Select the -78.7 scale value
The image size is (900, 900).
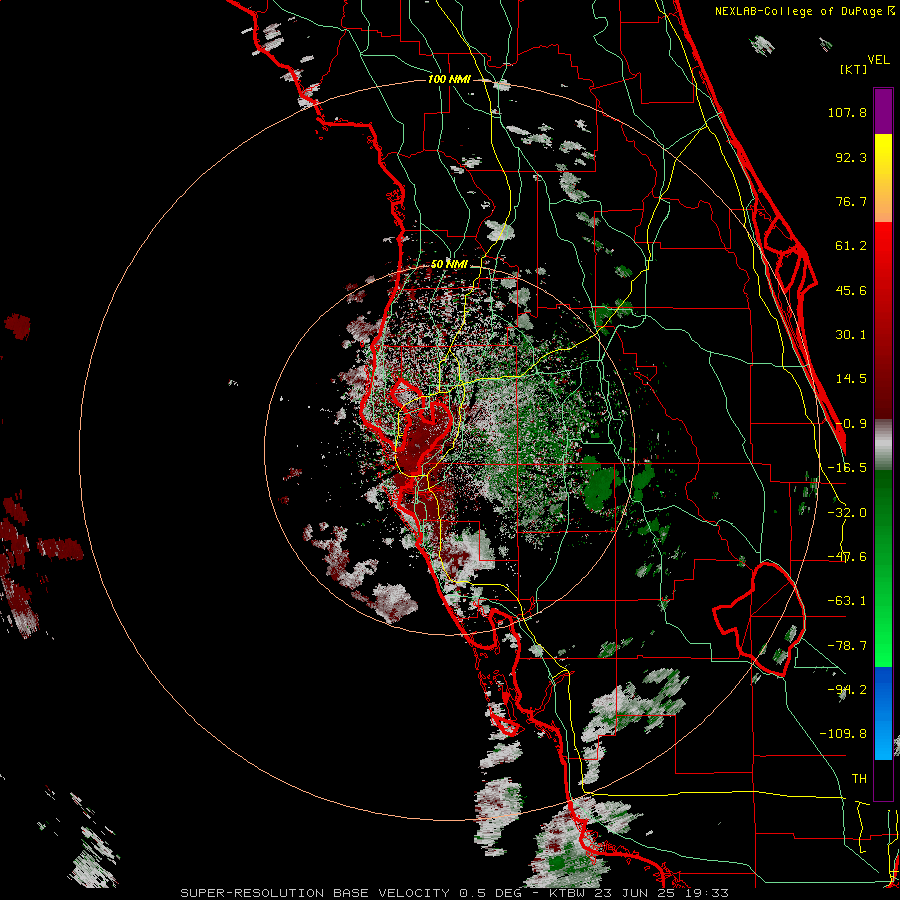tap(847, 646)
